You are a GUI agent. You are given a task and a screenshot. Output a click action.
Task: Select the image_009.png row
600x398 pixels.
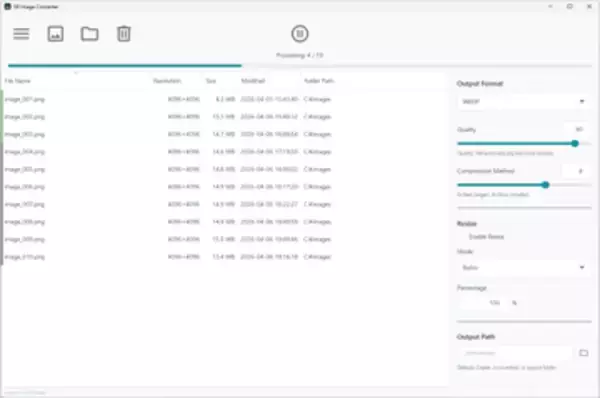[x=225, y=239]
